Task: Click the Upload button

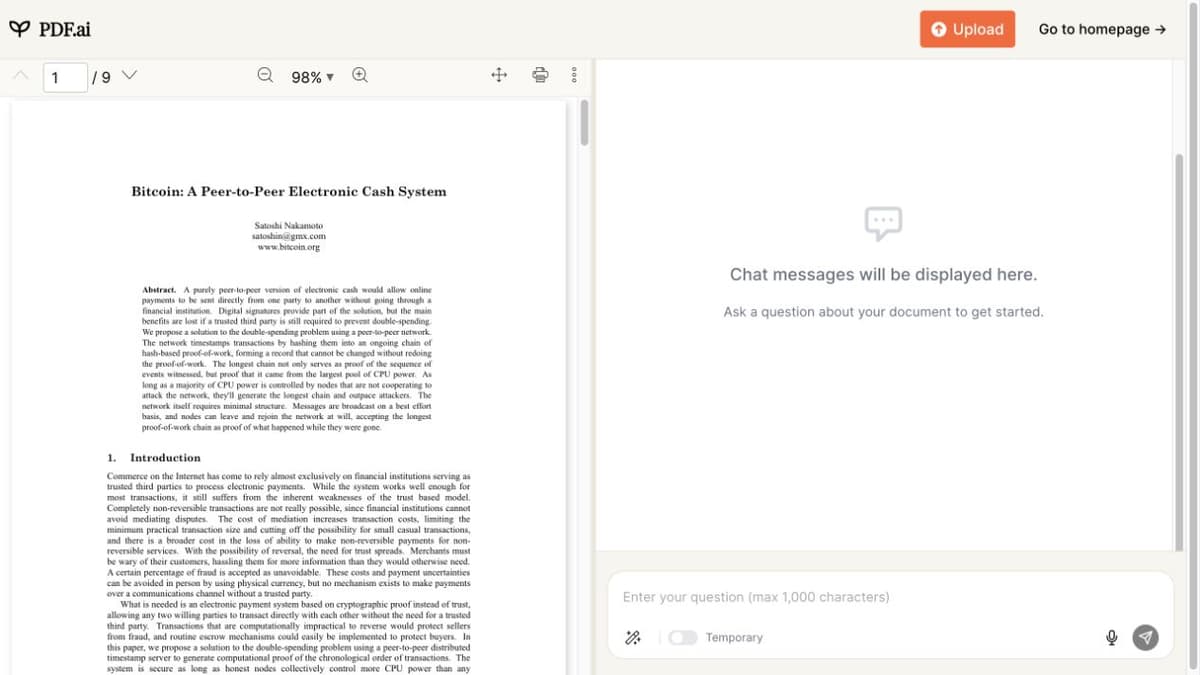Action: (x=967, y=29)
